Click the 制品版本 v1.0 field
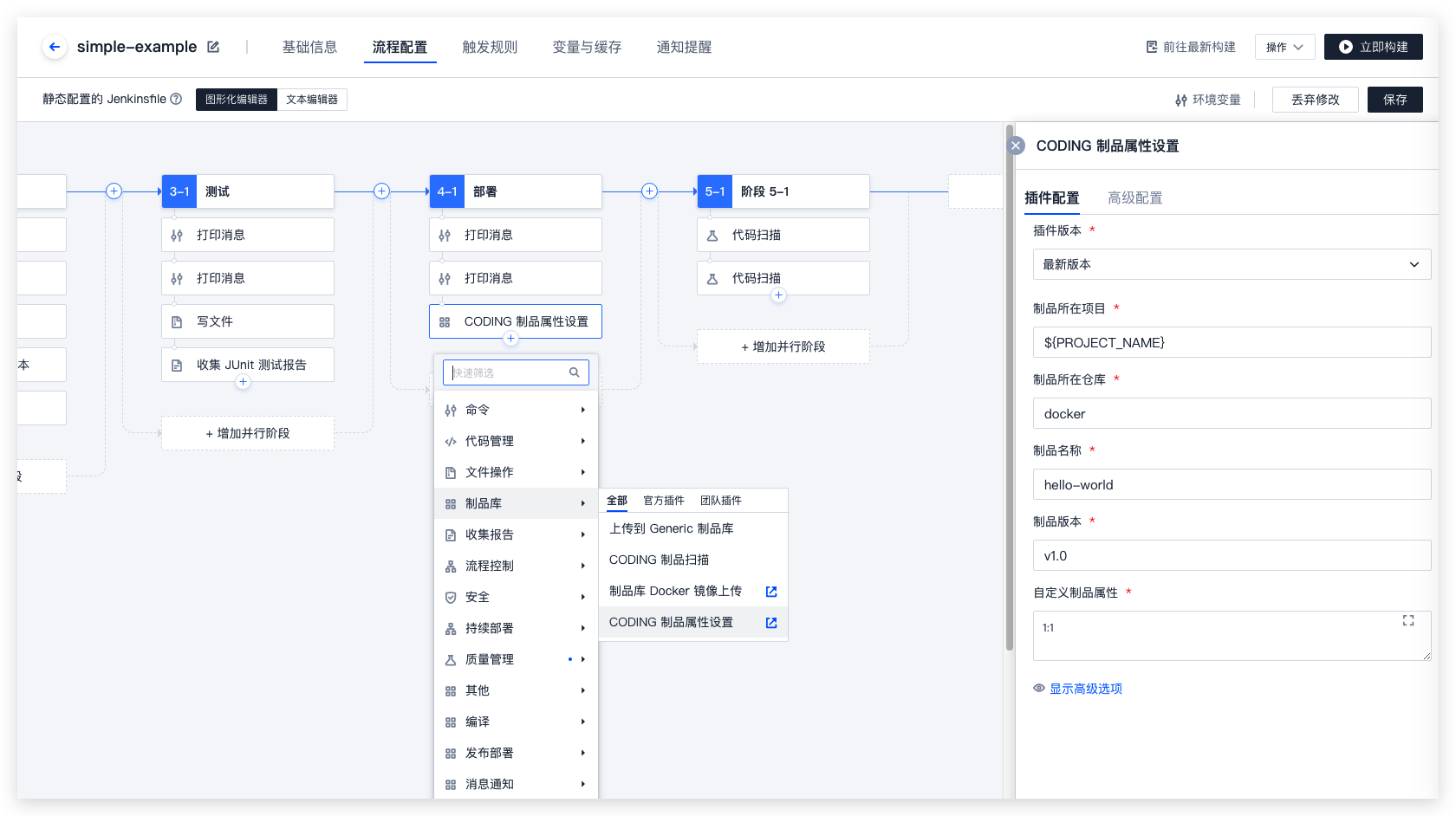This screenshot has width=1456, height=816. [1232, 555]
